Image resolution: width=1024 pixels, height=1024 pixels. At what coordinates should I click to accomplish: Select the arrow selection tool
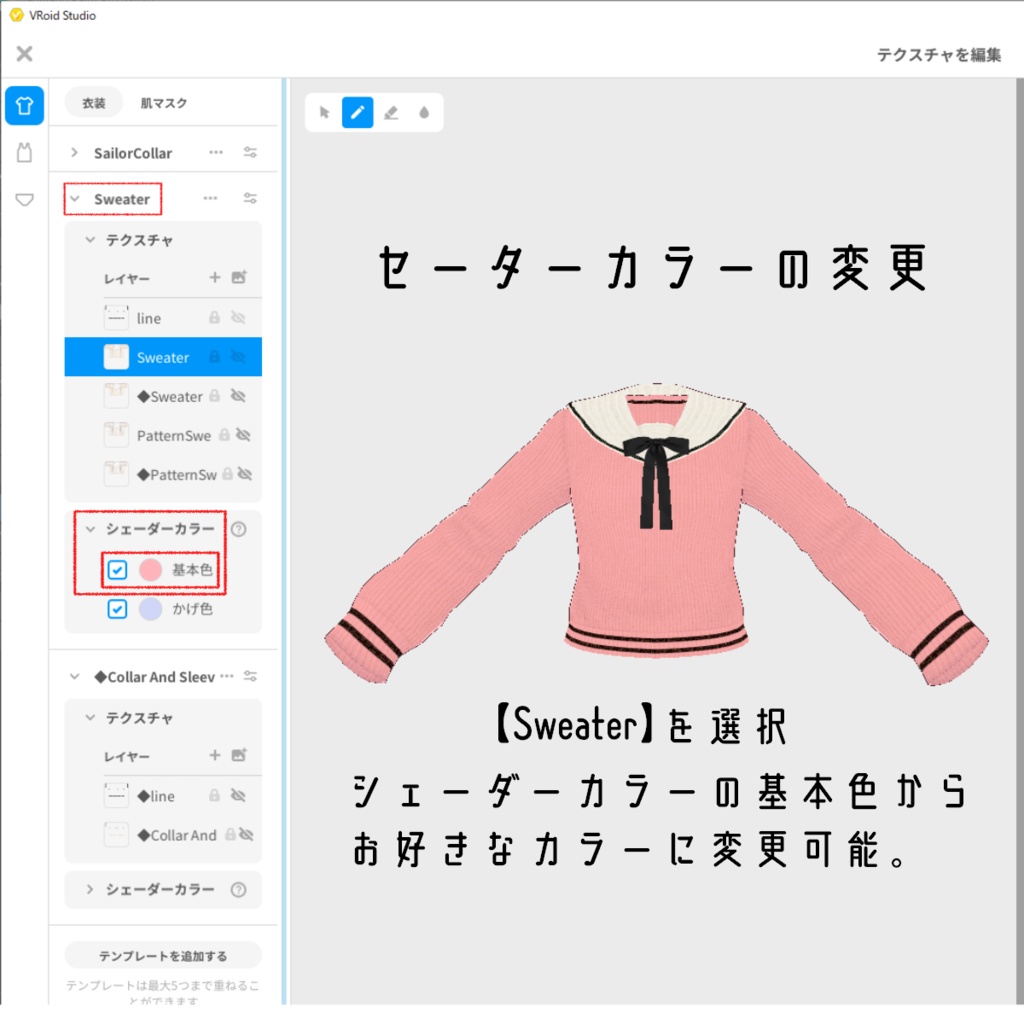coord(322,113)
